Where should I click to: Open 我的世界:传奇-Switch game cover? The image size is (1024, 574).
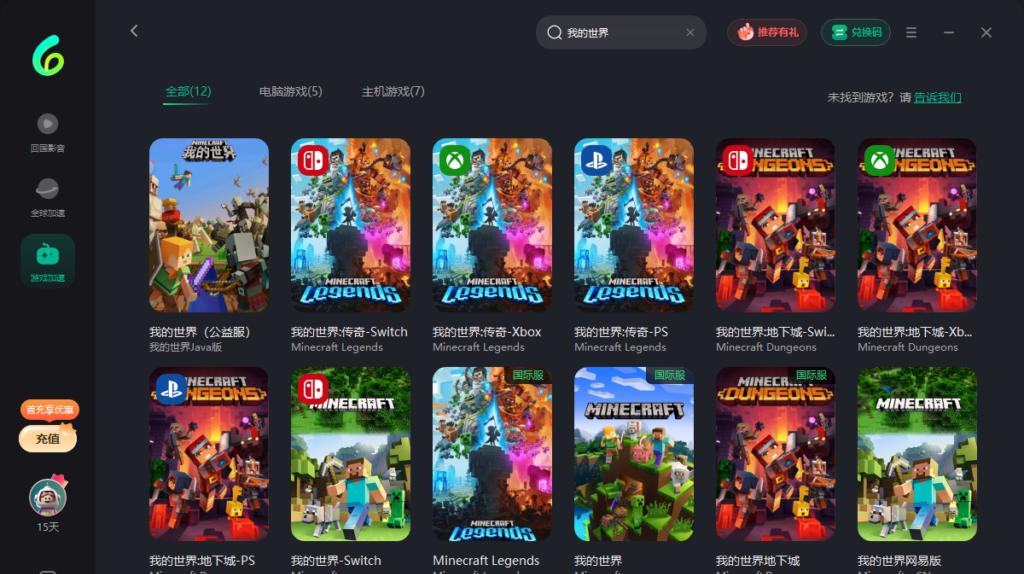click(x=351, y=225)
